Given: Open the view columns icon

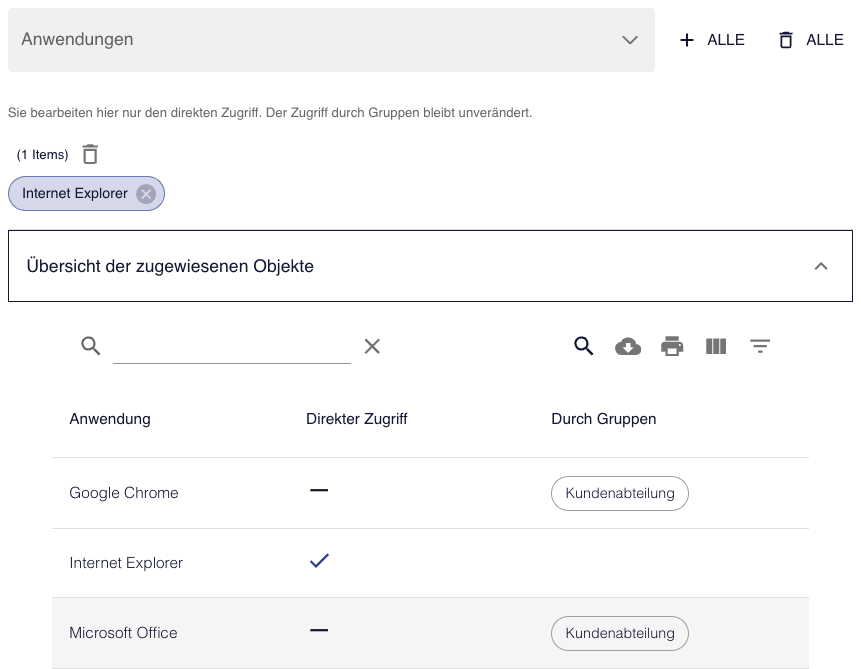Looking at the screenshot, I should point(716,347).
